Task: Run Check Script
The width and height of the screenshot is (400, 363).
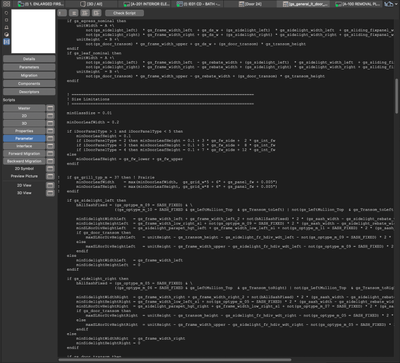Action: click(x=124, y=13)
